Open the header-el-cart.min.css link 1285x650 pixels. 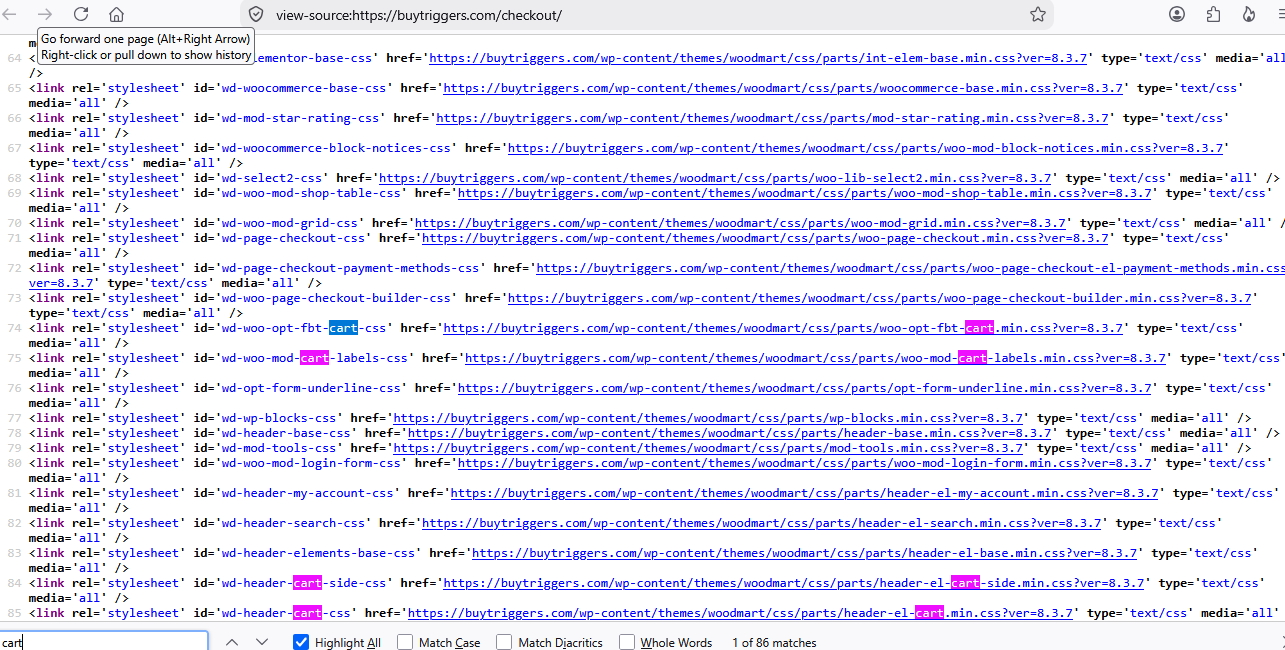click(x=740, y=613)
